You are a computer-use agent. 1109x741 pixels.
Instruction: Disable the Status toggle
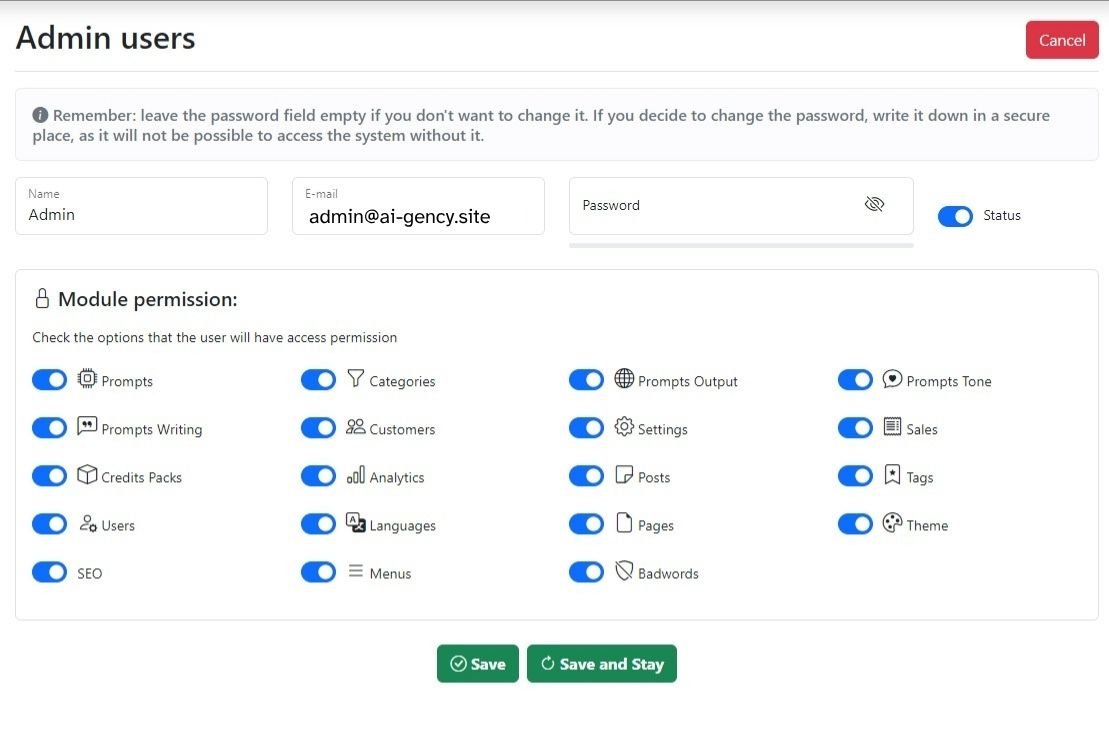[955, 216]
